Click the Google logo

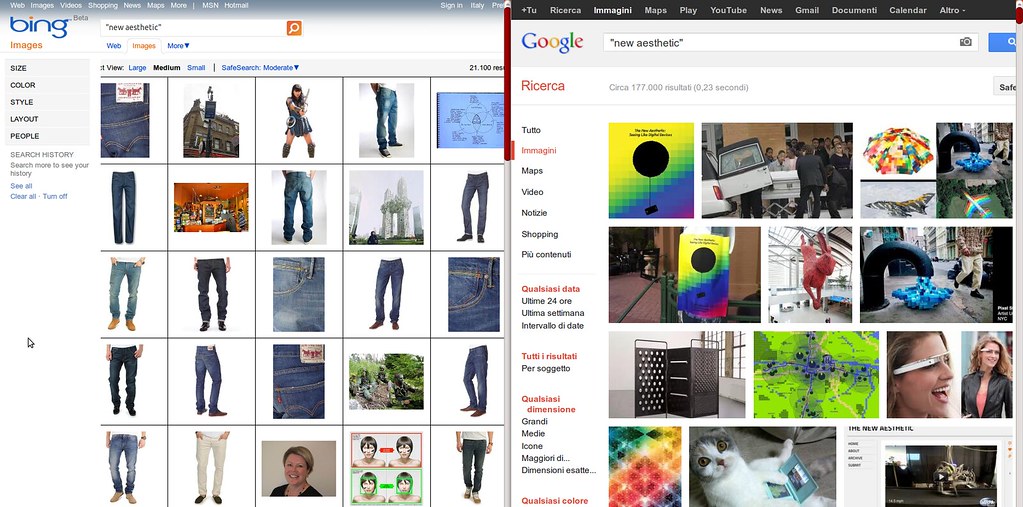[551, 42]
